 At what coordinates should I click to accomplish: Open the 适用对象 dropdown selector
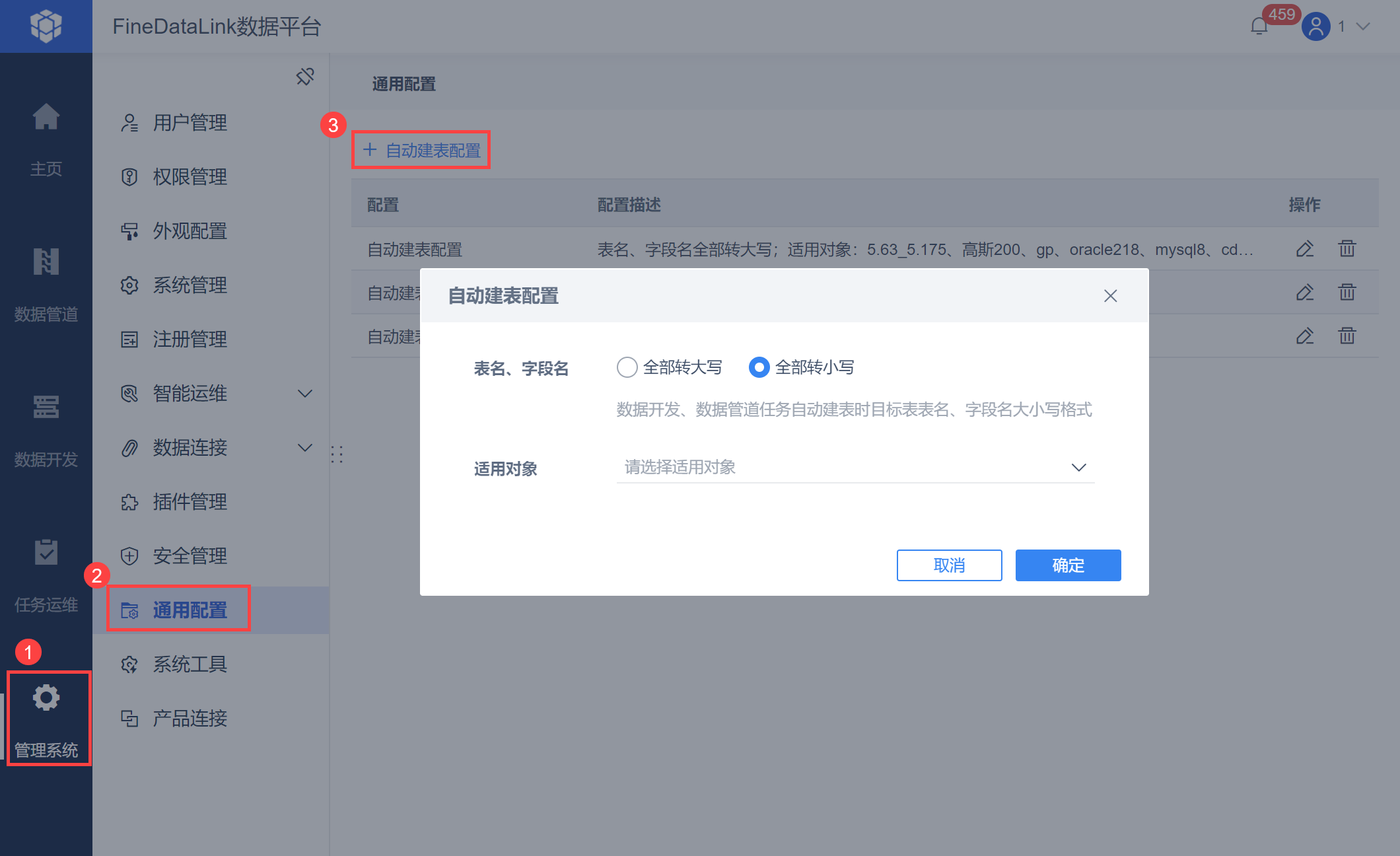click(x=855, y=468)
